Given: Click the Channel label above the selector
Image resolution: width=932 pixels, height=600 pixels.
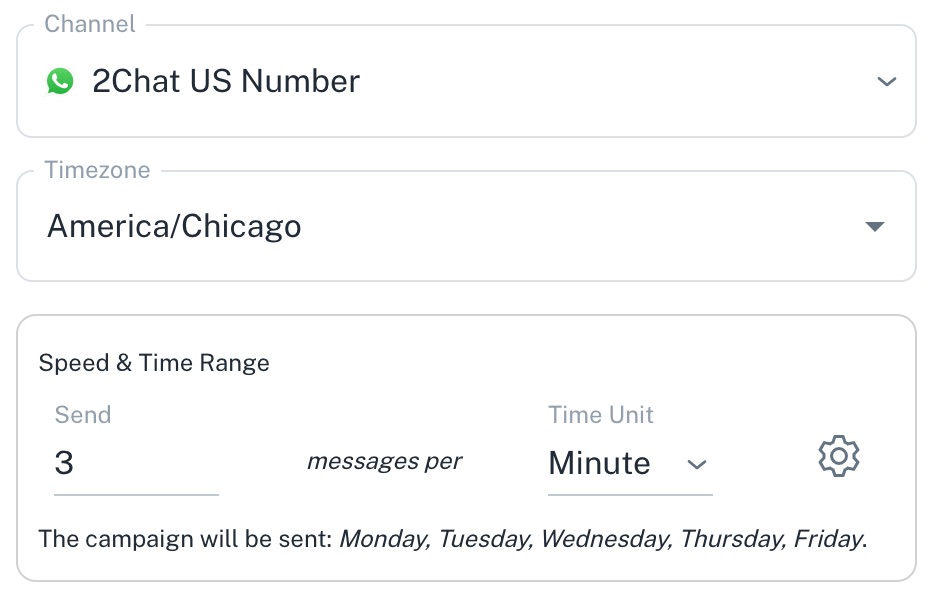Looking at the screenshot, I should coord(89,22).
